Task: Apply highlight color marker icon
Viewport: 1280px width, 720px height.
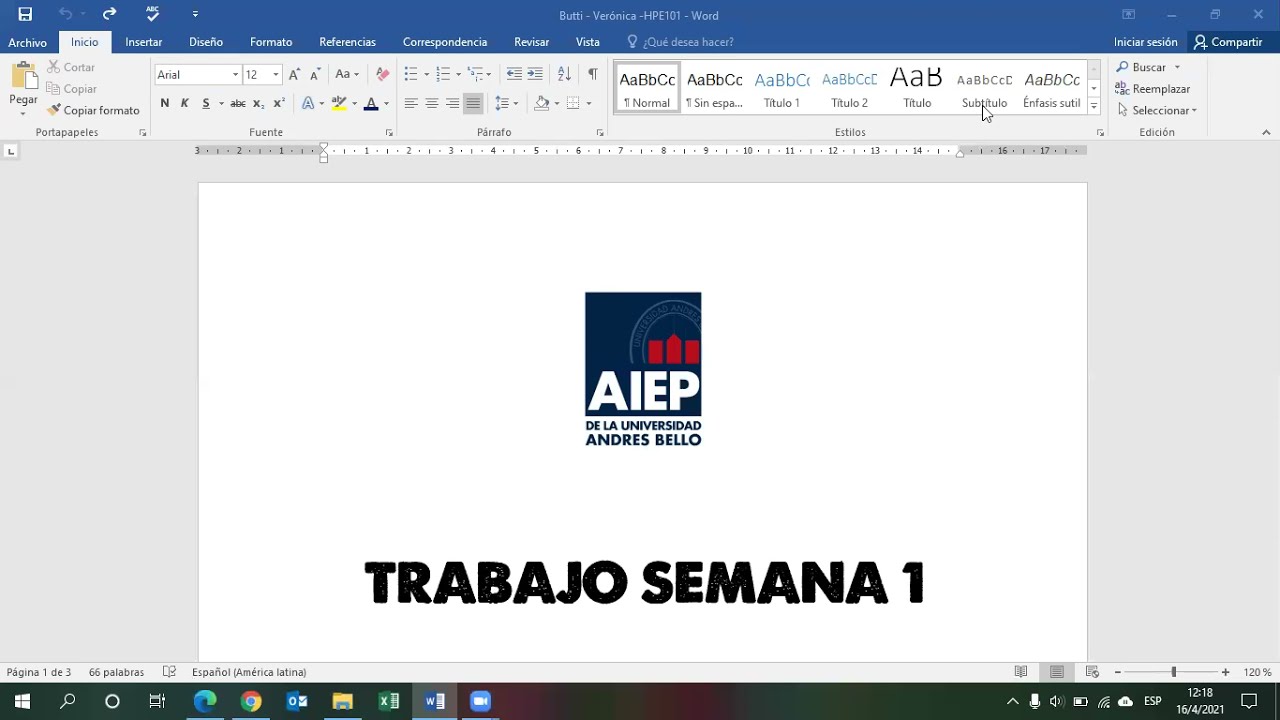Action: pyautogui.click(x=339, y=103)
